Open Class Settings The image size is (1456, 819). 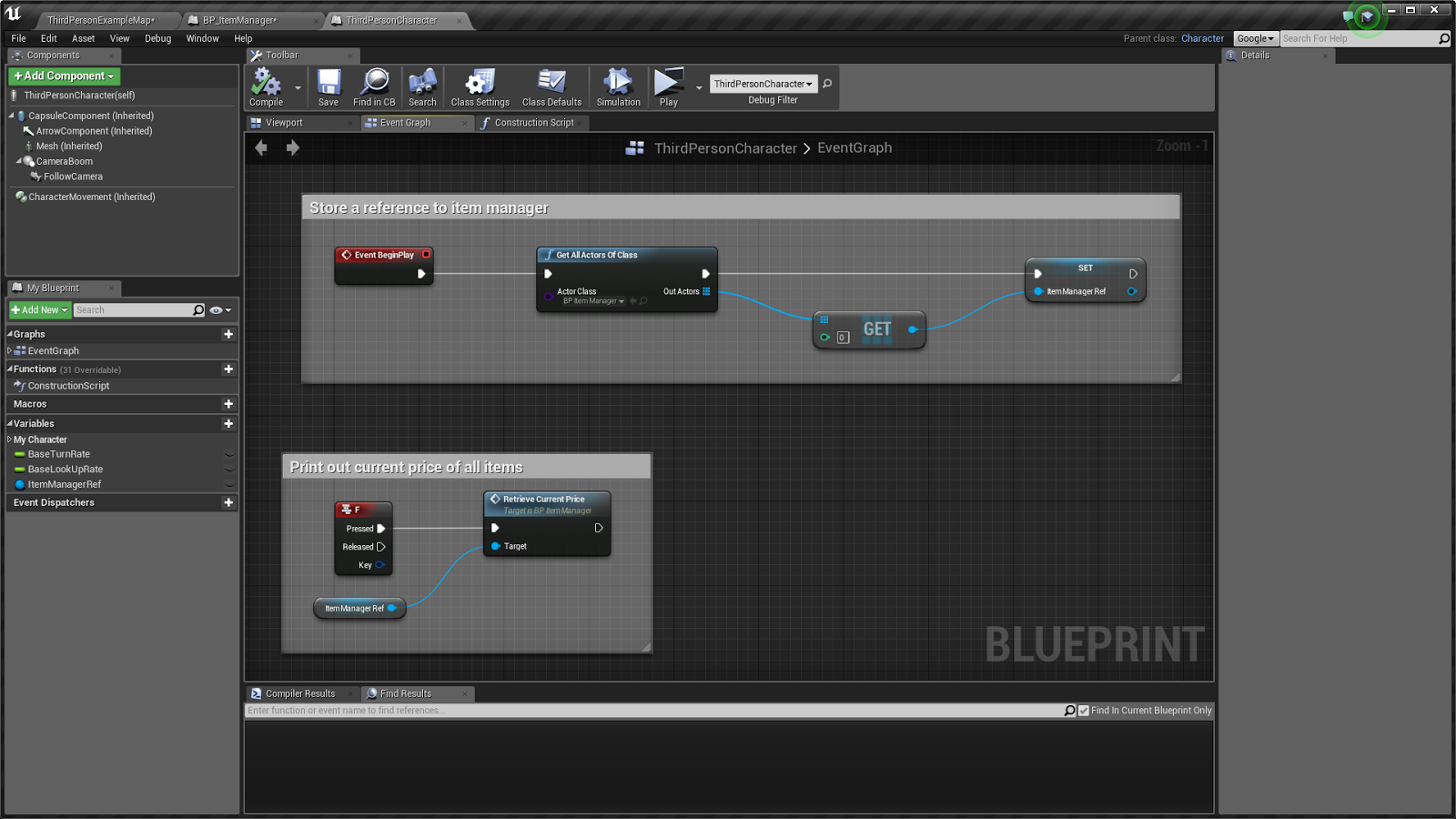coord(480,86)
